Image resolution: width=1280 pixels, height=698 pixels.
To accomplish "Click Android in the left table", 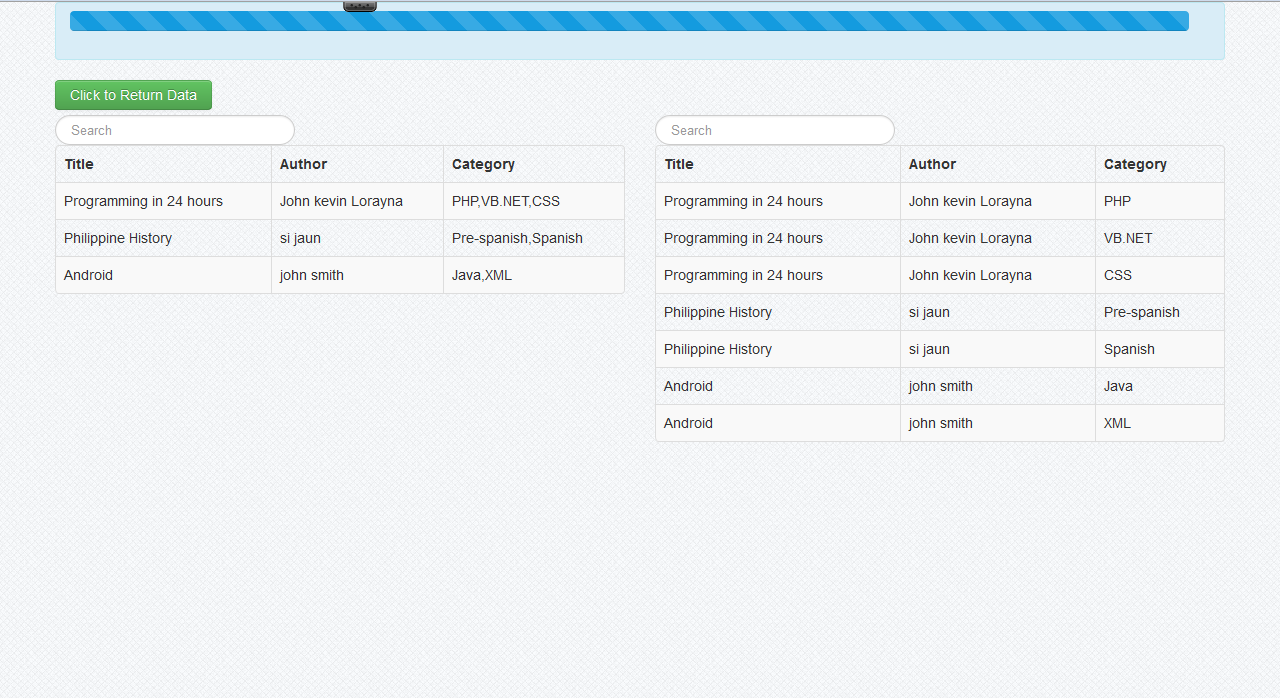I will pyautogui.click(x=88, y=275).
